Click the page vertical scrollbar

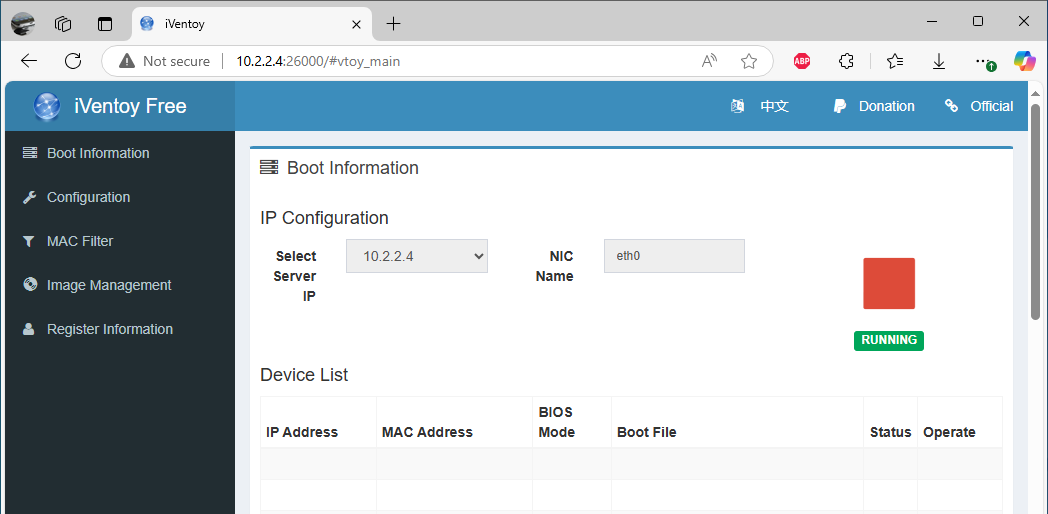(x=1035, y=210)
